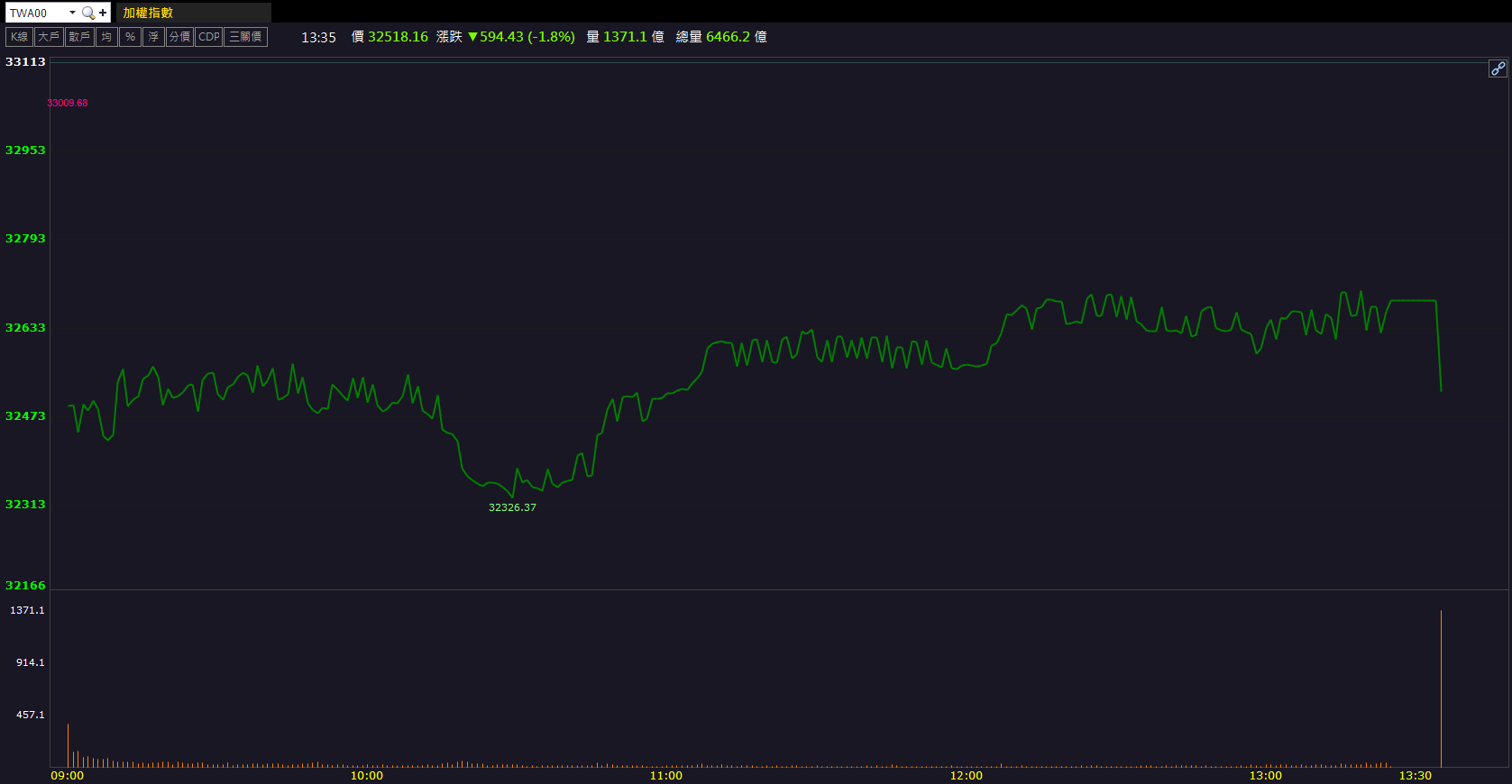
Task: Click the plus icon beside search
Action: (103, 13)
